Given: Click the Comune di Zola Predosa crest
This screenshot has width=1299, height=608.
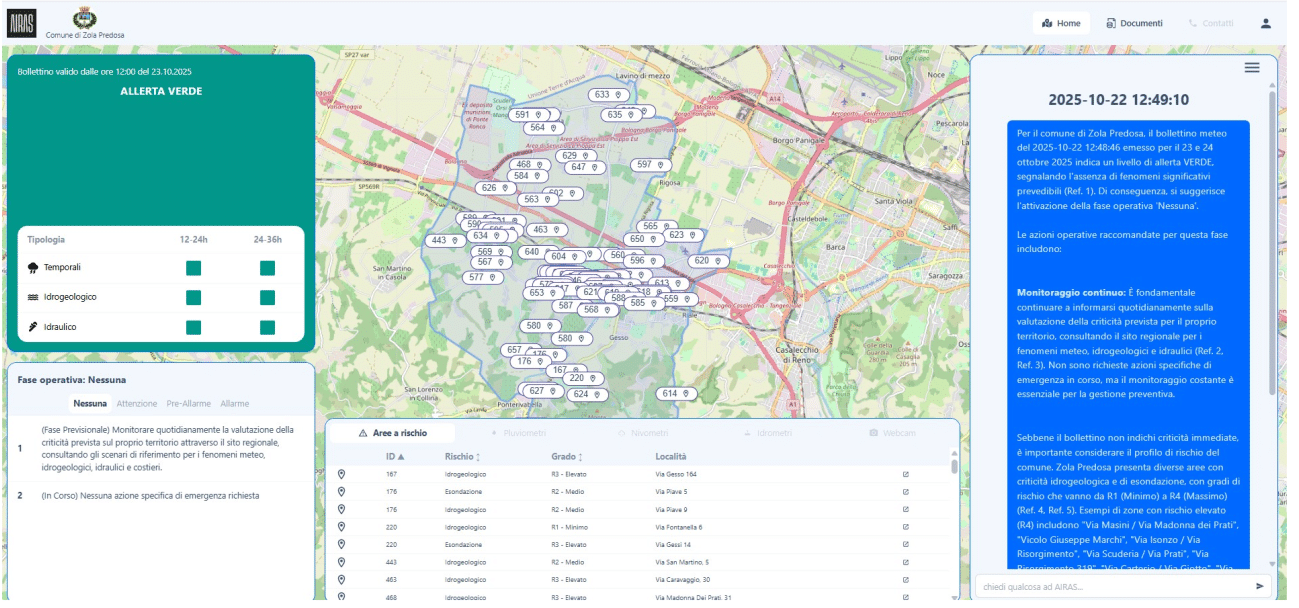Looking at the screenshot, I should (85, 18).
